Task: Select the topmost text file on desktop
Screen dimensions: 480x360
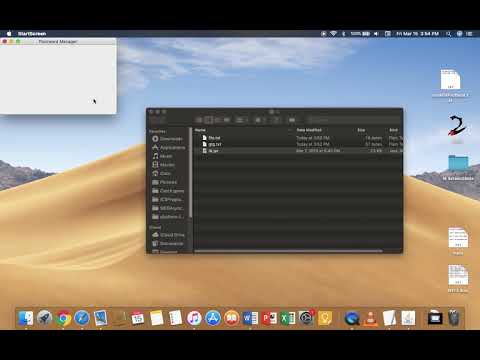Action: pos(450,85)
